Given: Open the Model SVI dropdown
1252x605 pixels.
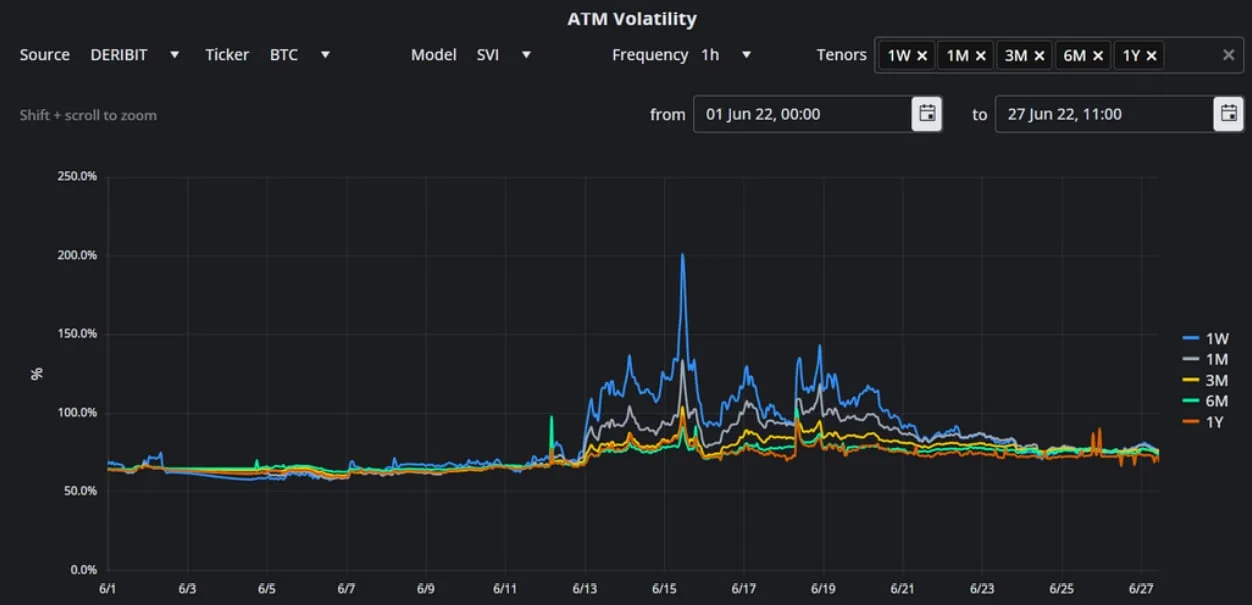Looking at the screenshot, I should [x=505, y=55].
